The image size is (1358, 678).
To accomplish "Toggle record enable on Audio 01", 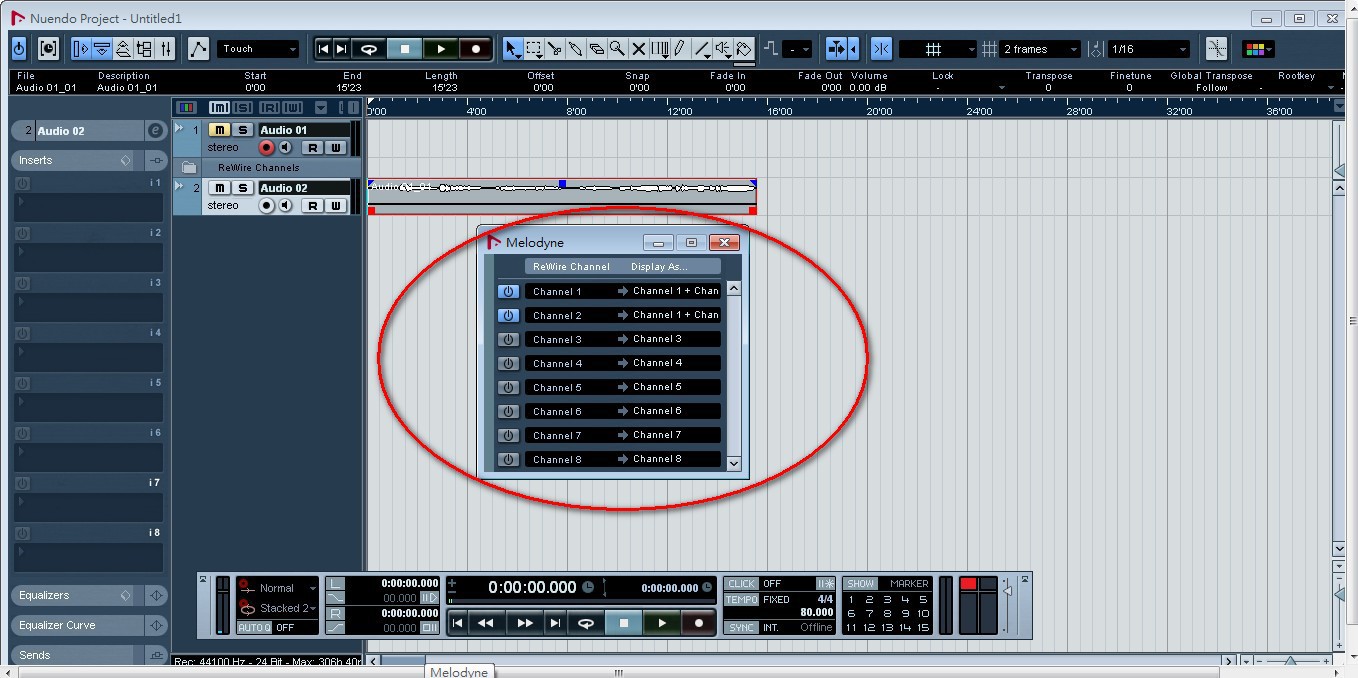I will point(266,148).
